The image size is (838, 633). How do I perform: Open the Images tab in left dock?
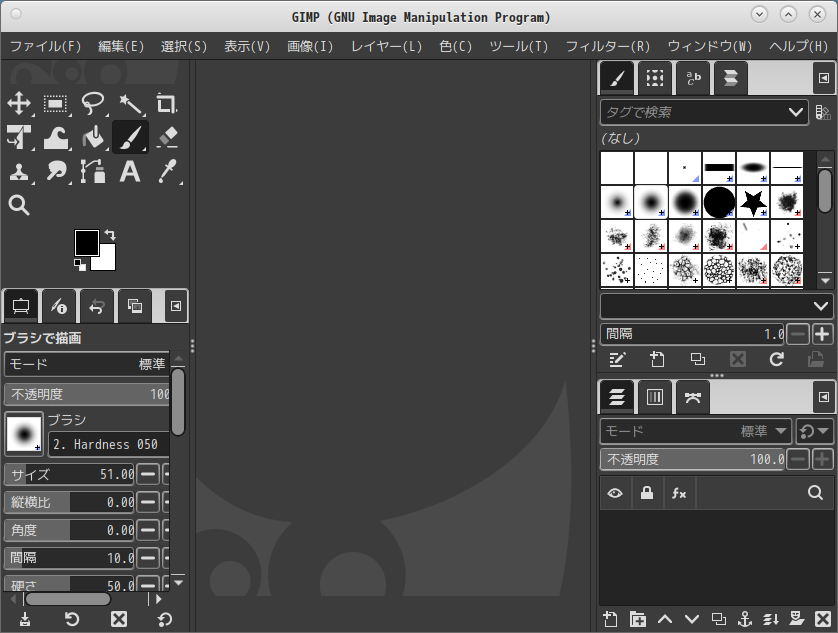coord(135,306)
